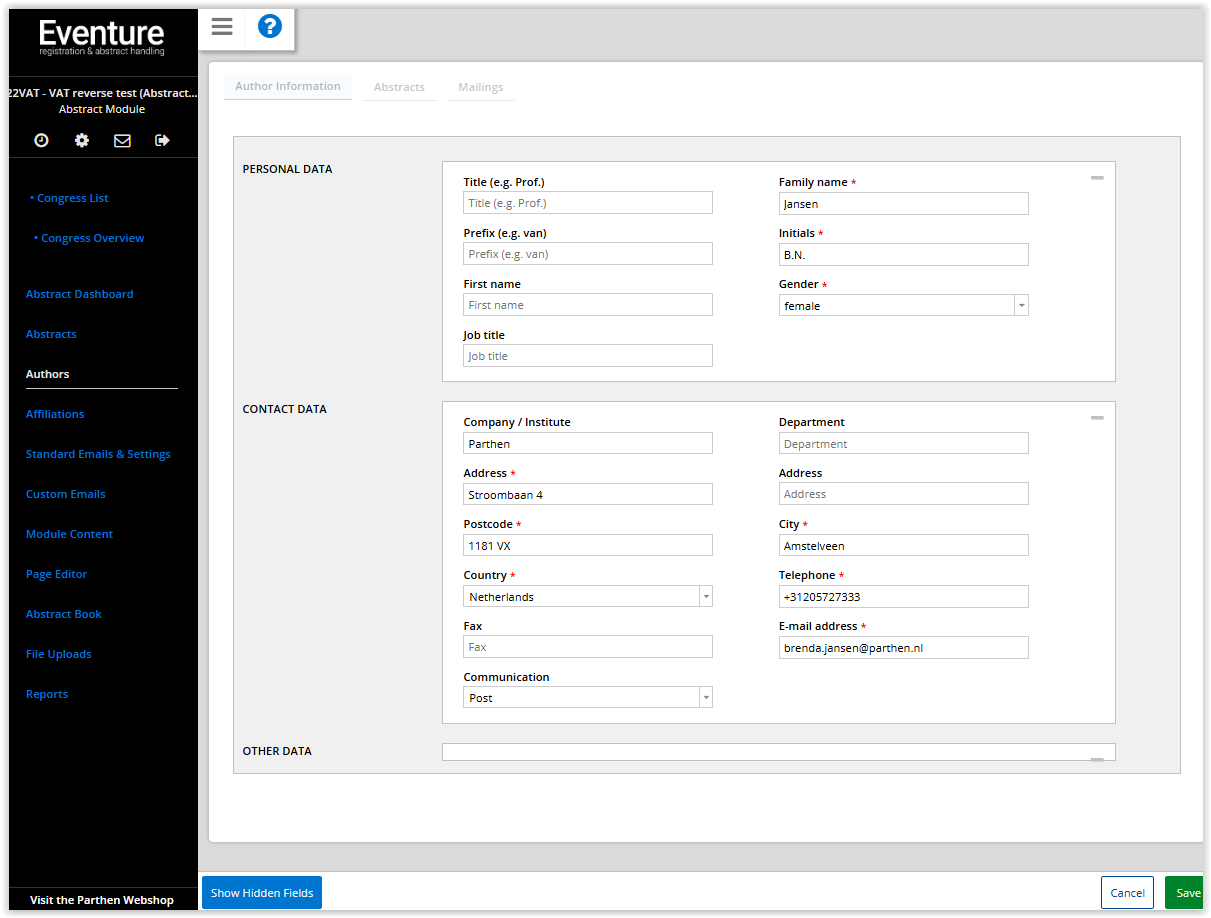The image size is (1211, 918).
Task: Collapse the Personal Data section
Action: coord(1097,178)
